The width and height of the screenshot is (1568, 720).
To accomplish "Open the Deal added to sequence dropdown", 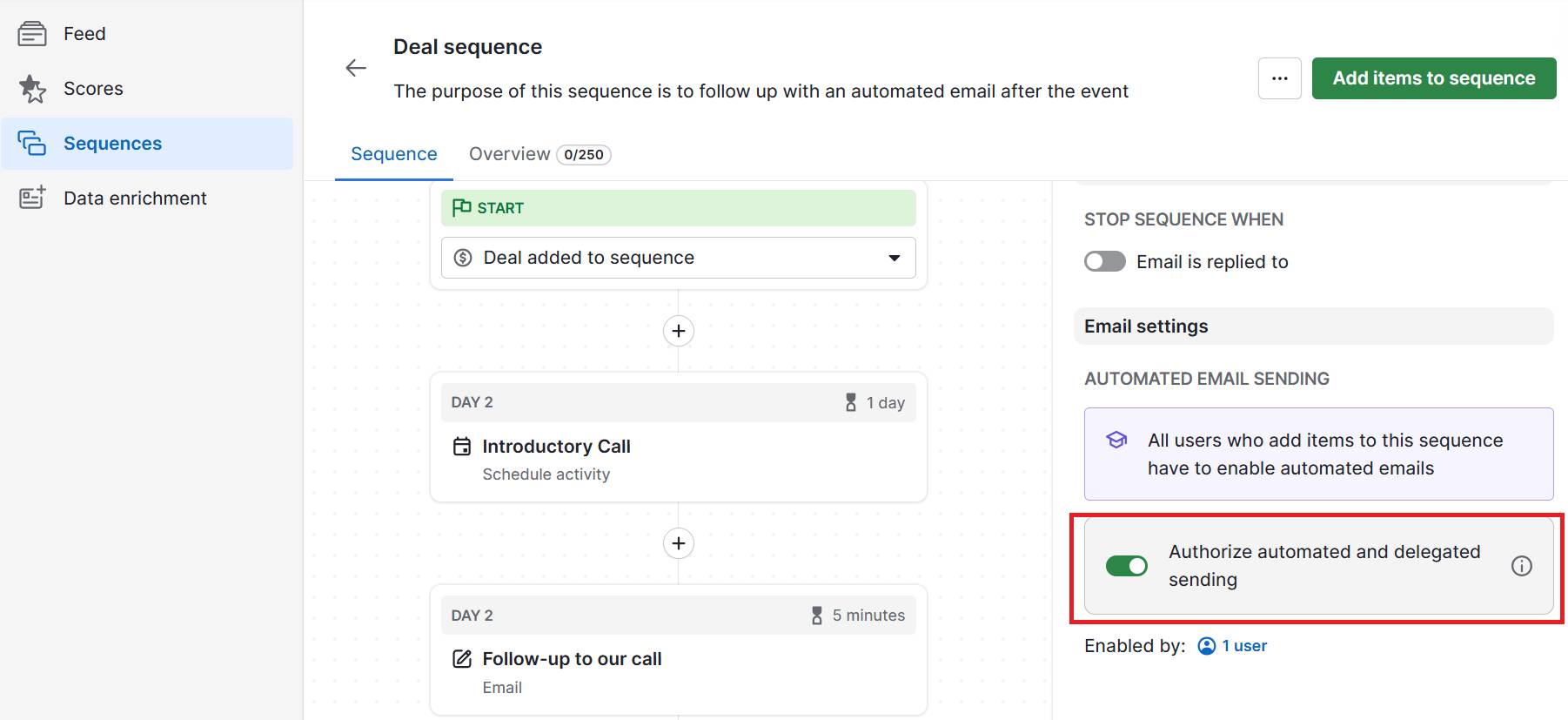I will pos(894,258).
